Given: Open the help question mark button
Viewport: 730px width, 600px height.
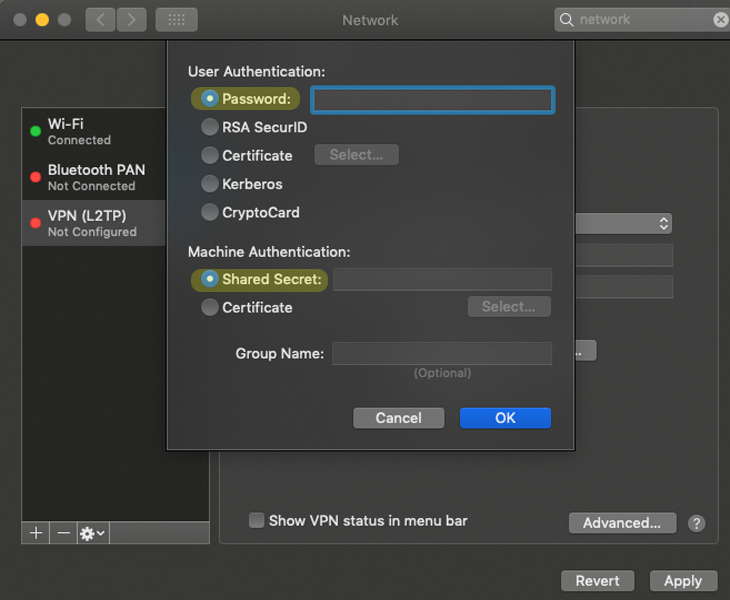Looking at the screenshot, I should 696,523.
